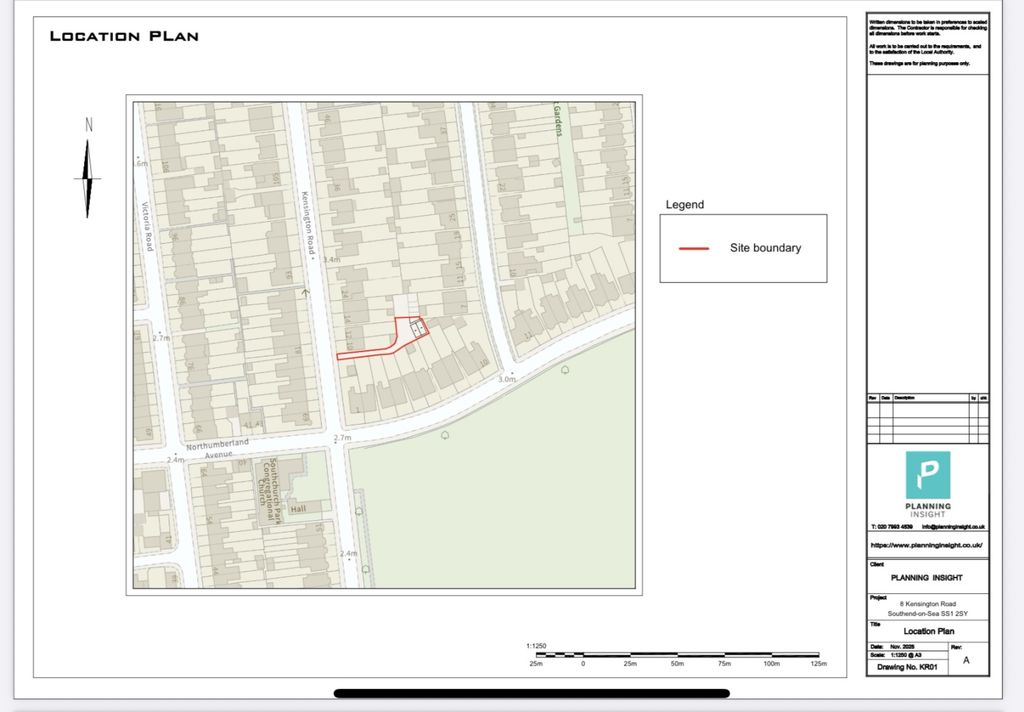The image size is (1024, 712).
Task: Click the Northumberland Avenue street label
Action: tap(217, 449)
